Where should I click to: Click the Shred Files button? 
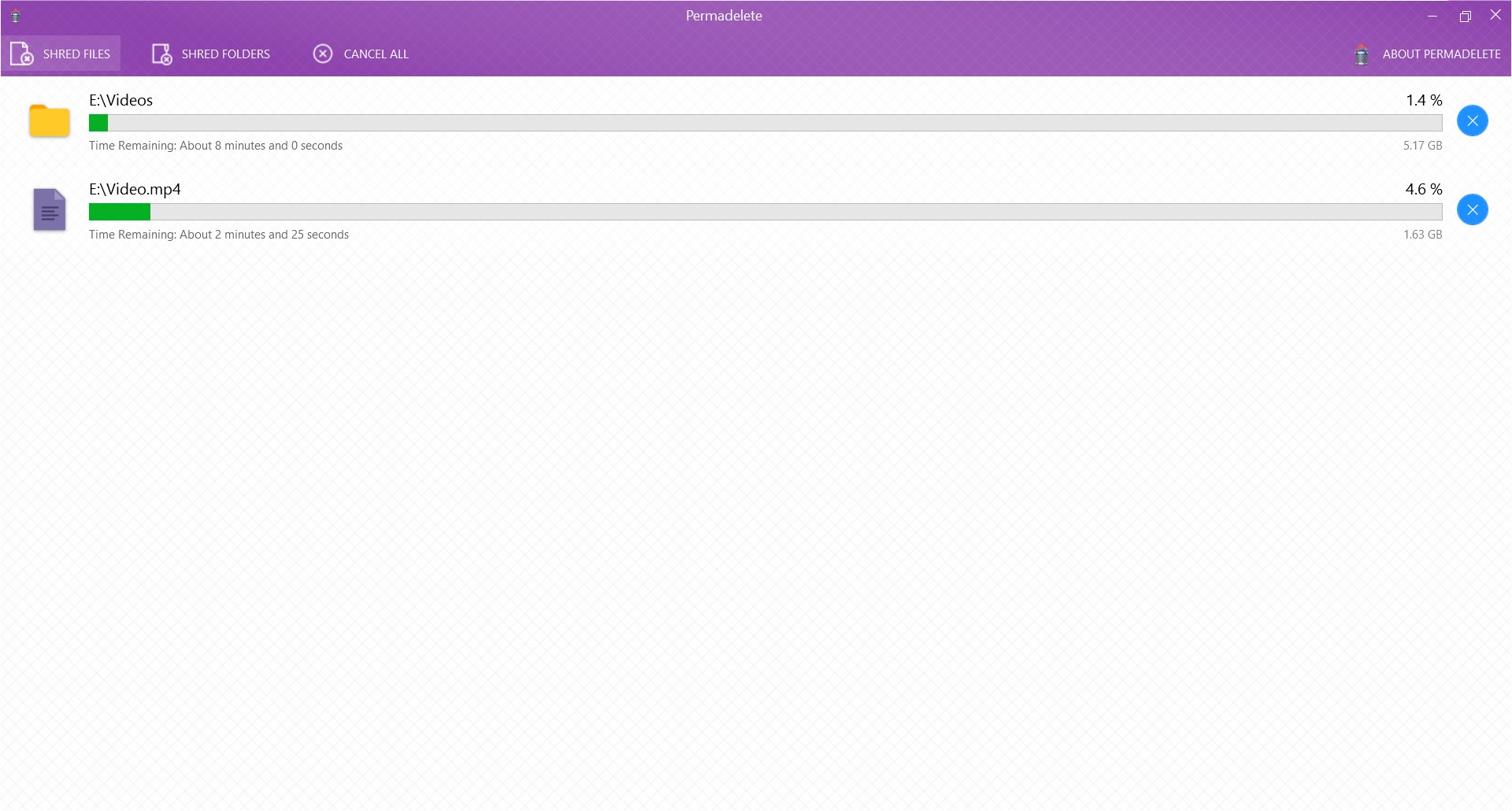tap(61, 54)
